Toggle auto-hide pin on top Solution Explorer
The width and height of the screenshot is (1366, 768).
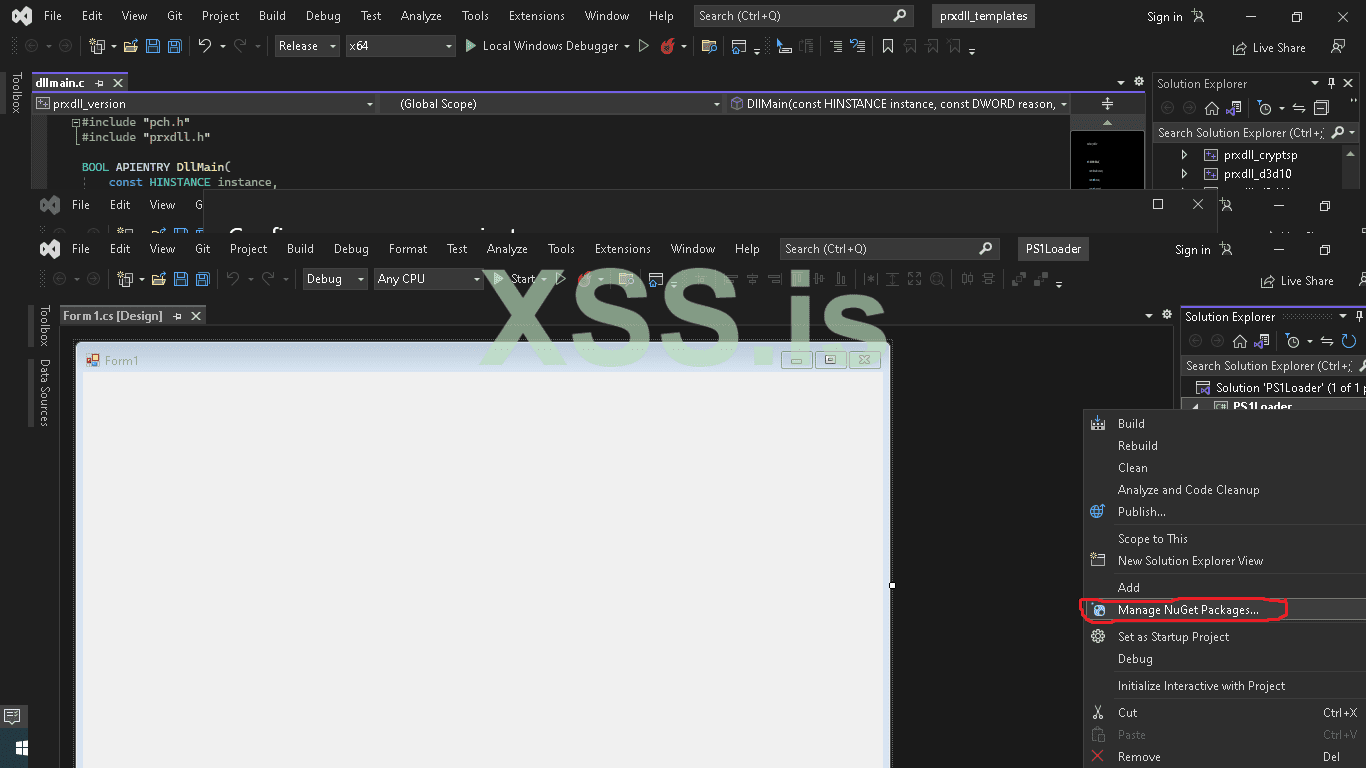click(x=1331, y=83)
